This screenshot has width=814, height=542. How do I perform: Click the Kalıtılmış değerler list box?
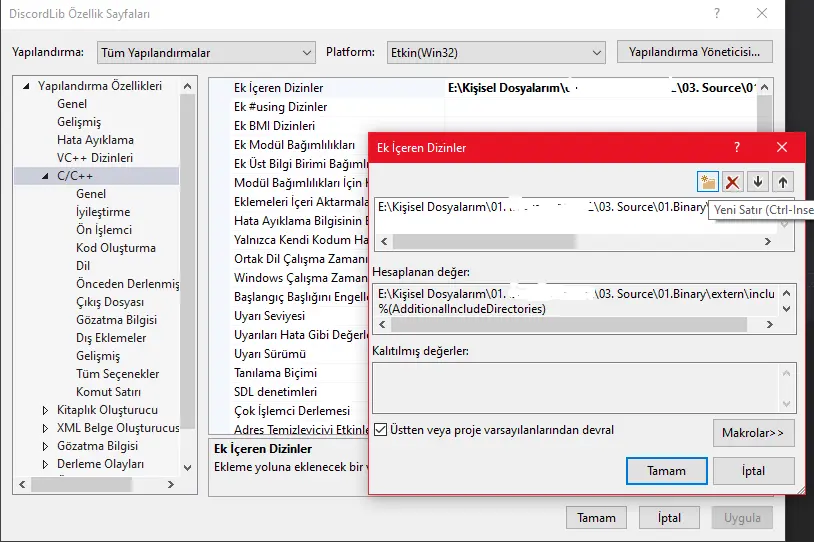pyautogui.click(x=584, y=388)
